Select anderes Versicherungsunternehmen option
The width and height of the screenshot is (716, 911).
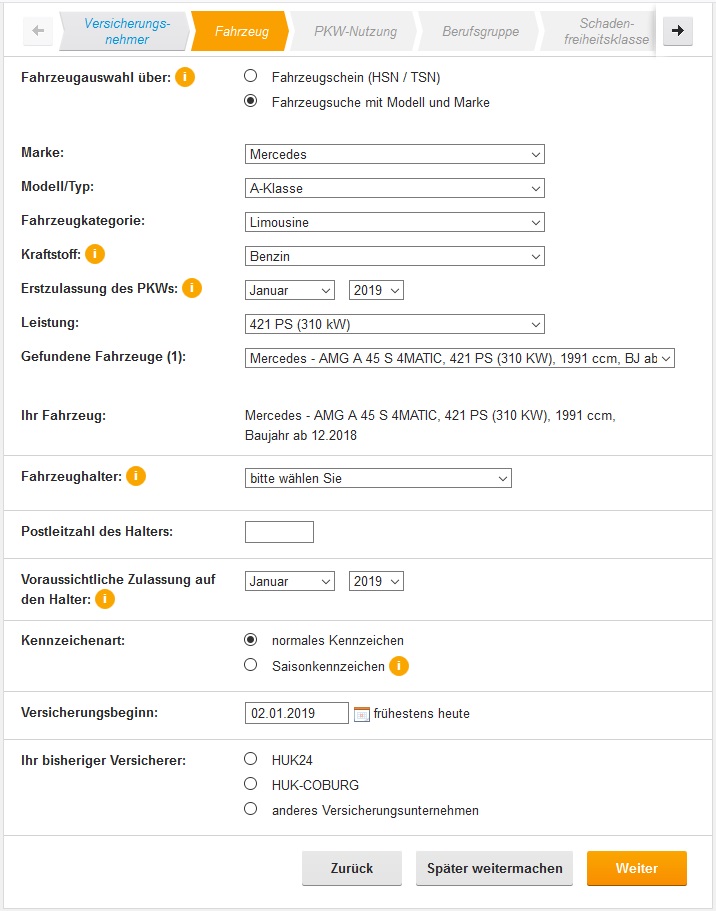pos(251,810)
